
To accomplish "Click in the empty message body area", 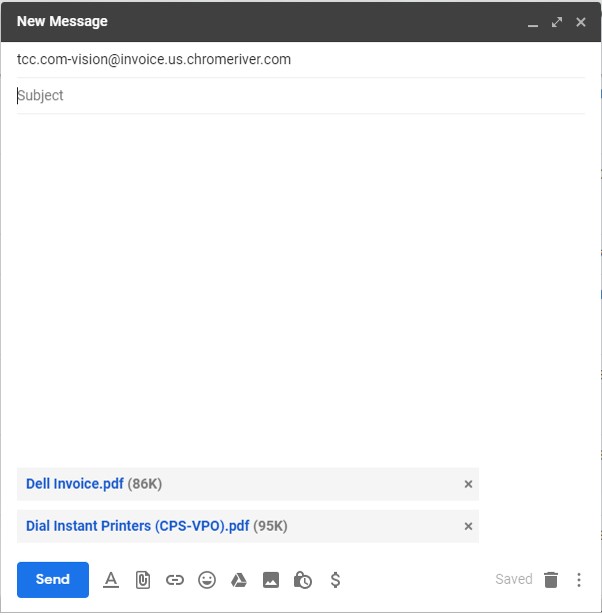I will click(x=301, y=290).
